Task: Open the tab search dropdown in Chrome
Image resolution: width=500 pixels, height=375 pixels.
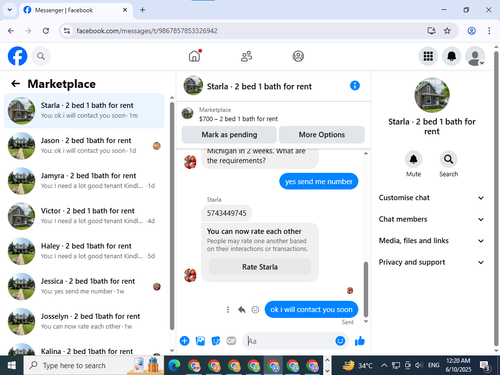Action: tap(10, 10)
